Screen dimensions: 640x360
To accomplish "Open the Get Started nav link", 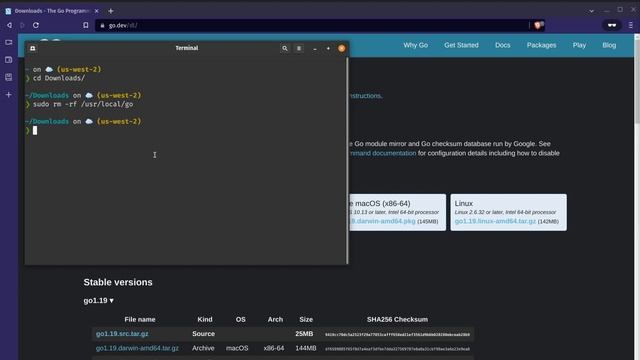I will coord(461,45).
